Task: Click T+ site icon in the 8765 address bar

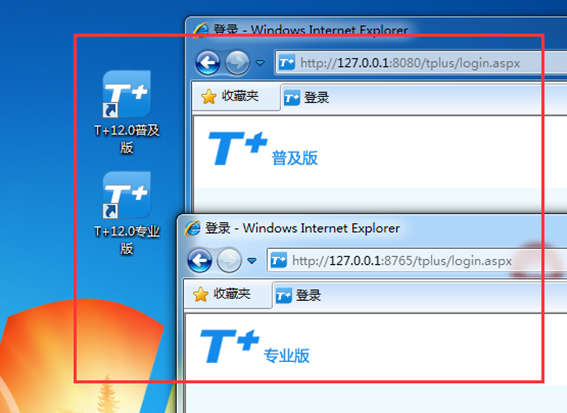Action: click(x=279, y=260)
